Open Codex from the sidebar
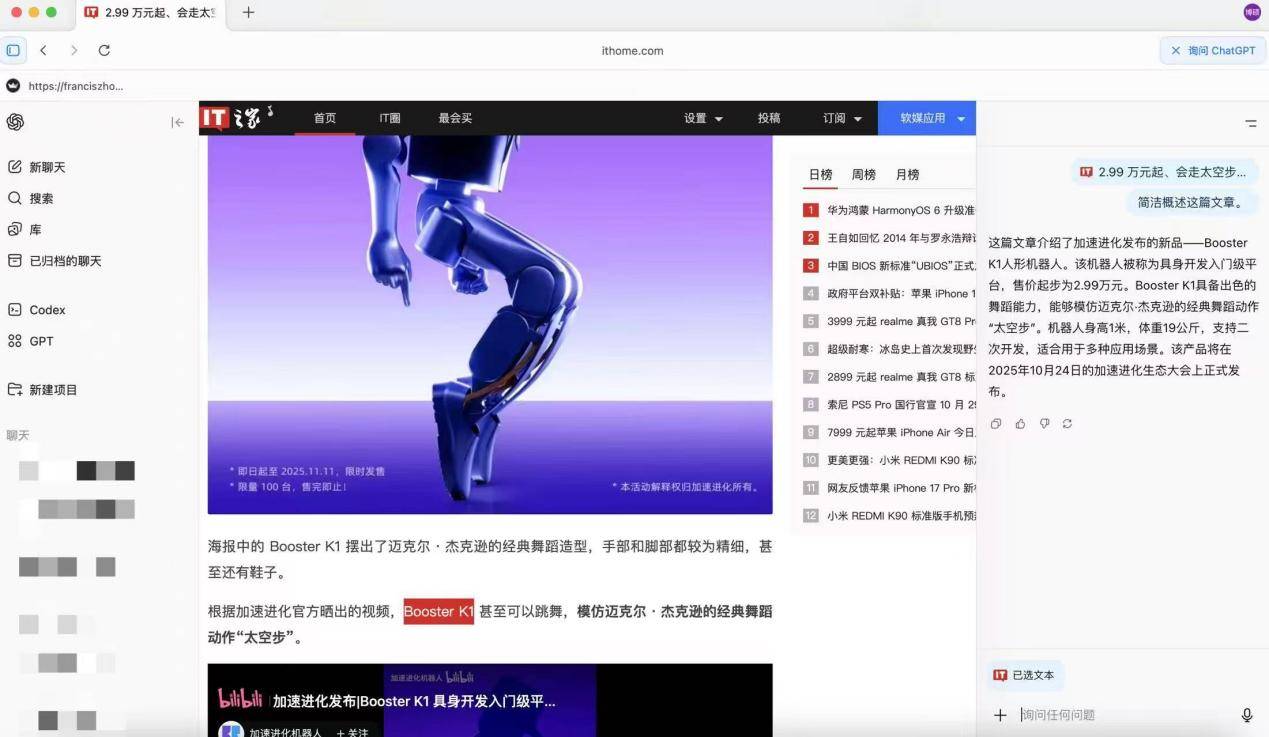 point(47,310)
